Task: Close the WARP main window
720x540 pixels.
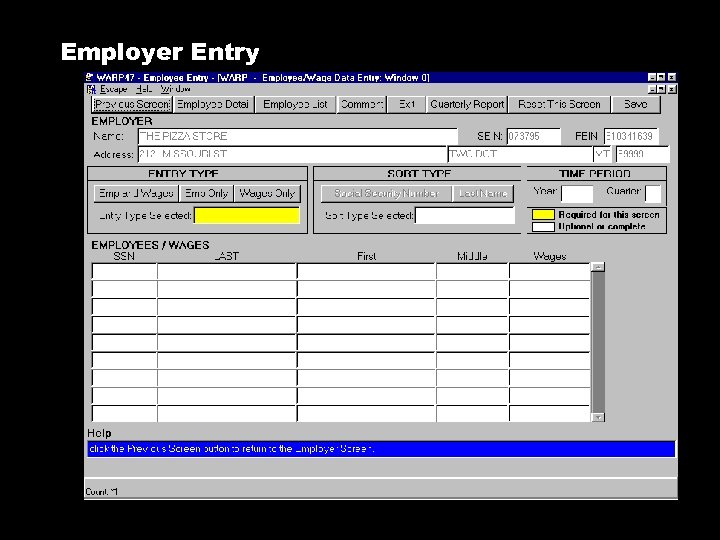Action: 671,77
